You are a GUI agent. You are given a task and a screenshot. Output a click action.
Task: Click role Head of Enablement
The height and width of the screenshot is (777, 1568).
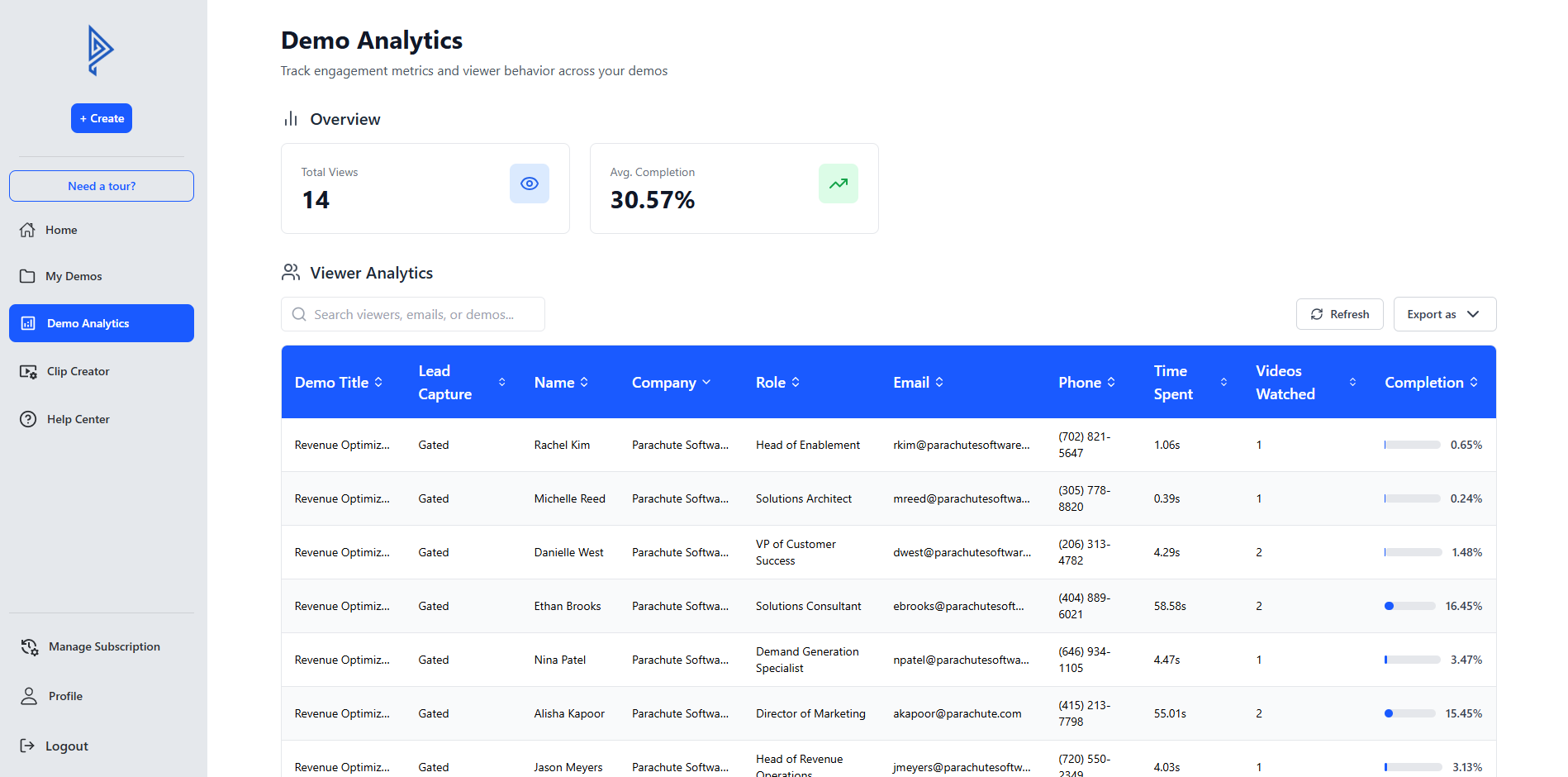[807, 445]
